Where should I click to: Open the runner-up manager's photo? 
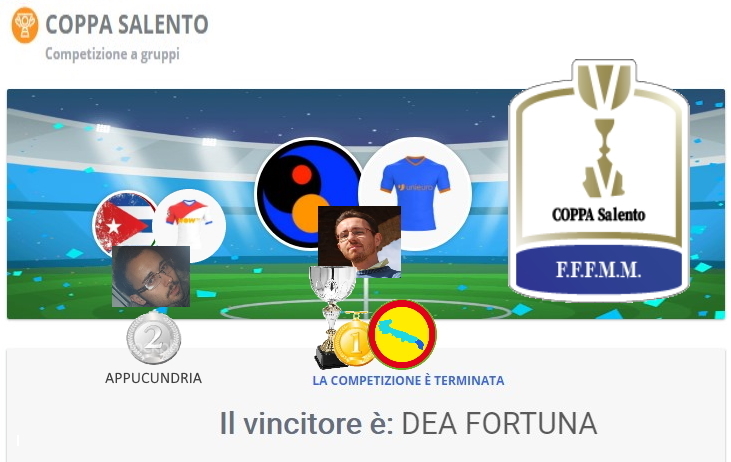click(x=151, y=276)
